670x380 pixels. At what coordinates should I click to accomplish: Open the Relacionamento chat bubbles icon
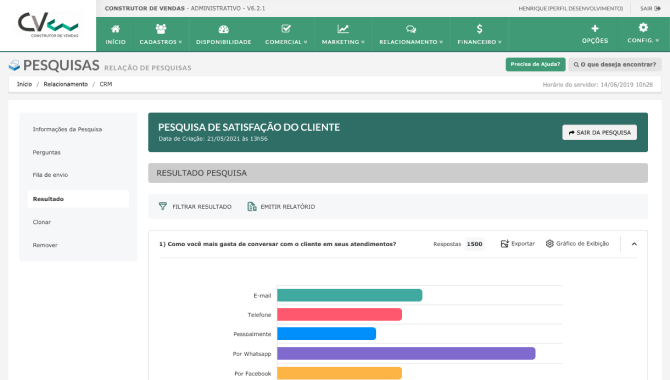click(x=411, y=29)
